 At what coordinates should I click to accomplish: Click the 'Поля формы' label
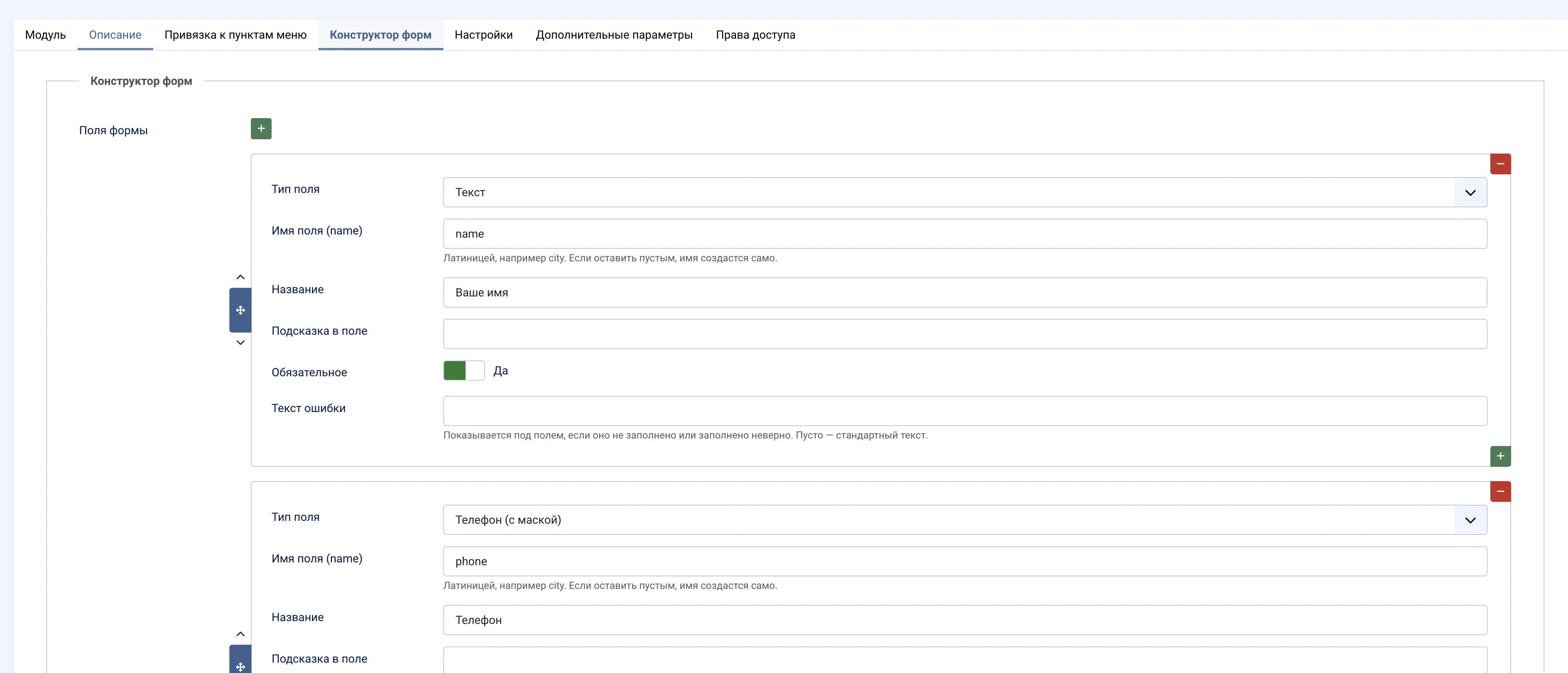point(113,130)
